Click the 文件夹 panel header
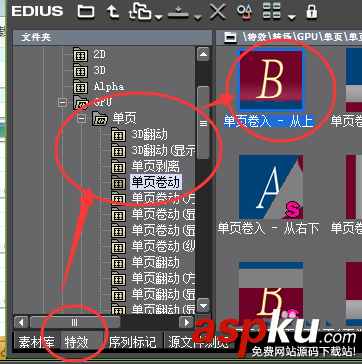 (x=112, y=37)
